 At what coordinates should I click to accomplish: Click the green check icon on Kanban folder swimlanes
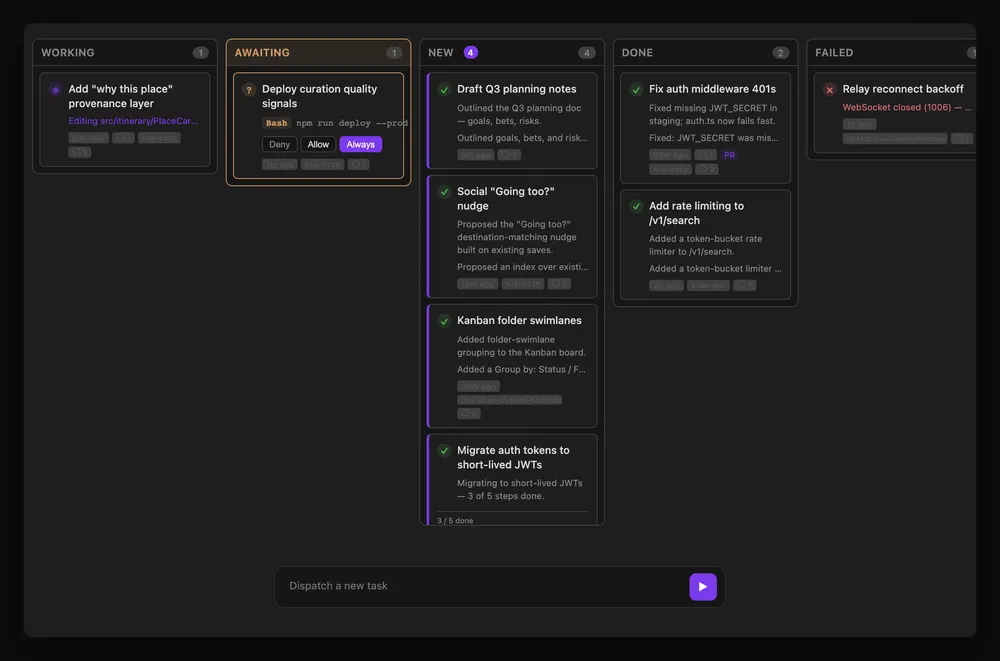(x=444, y=321)
